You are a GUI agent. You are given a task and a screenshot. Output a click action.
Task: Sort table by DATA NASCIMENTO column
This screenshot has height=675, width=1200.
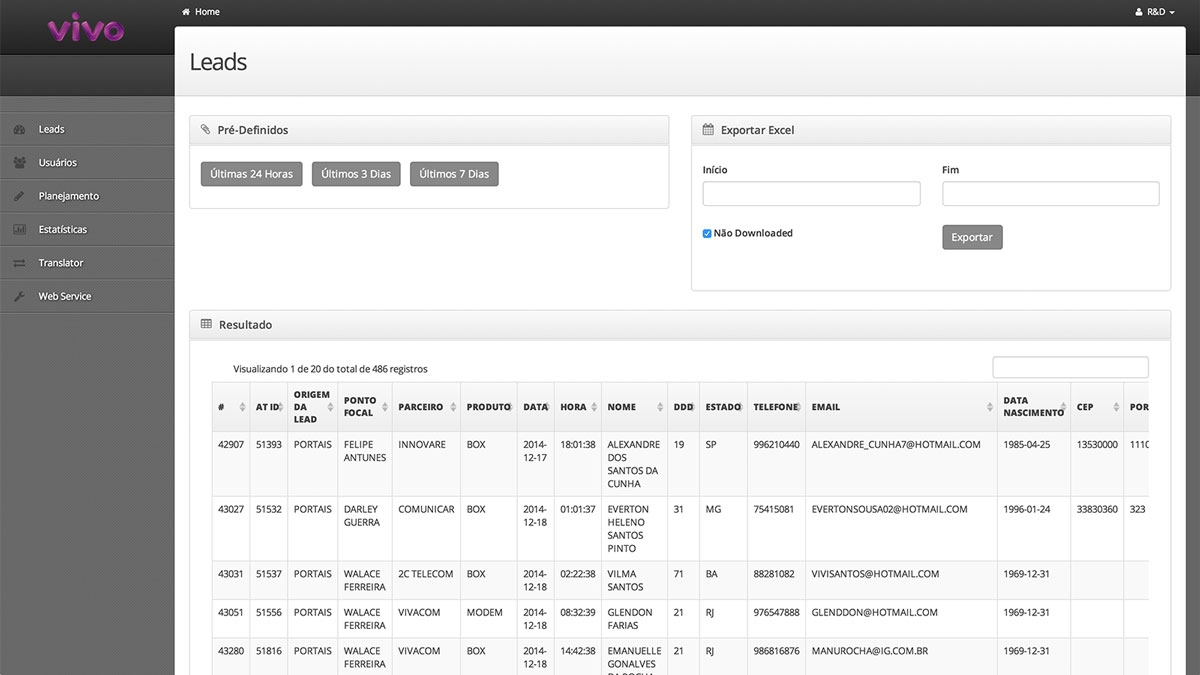[x=1034, y=407]
